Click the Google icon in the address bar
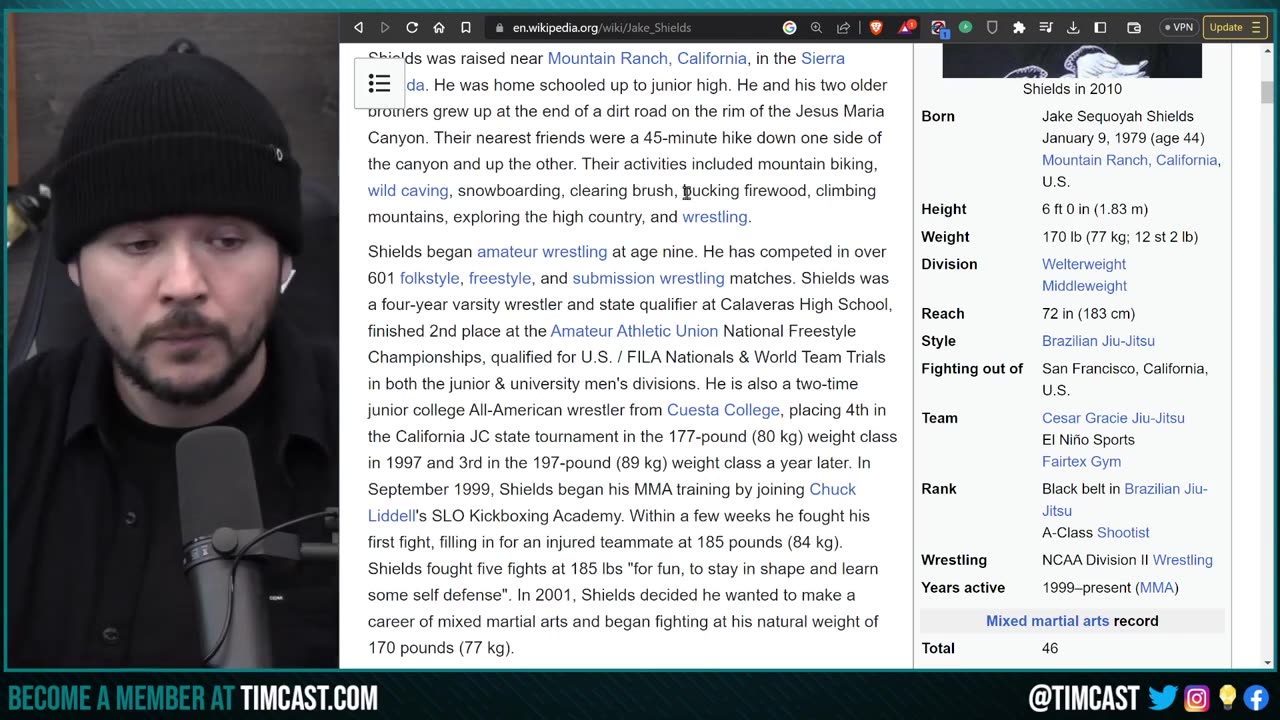The width and height of the screenshot is (1280, 720). point(790,28)
